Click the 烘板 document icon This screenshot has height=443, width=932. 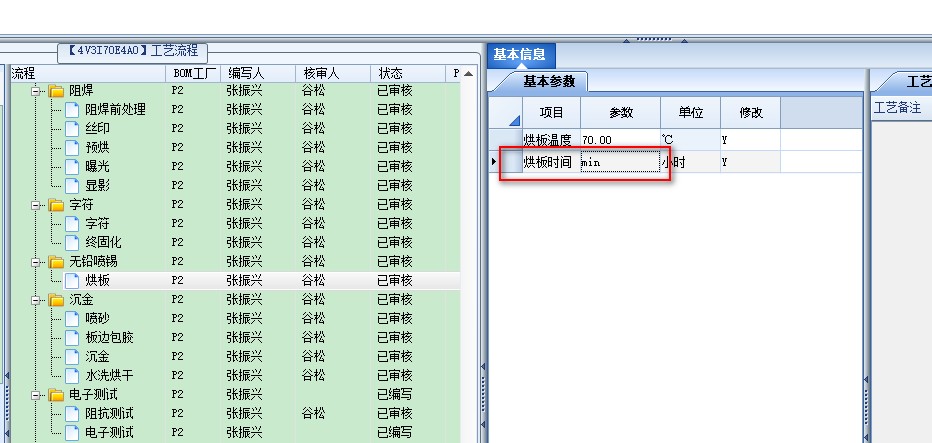tap(72, 280)
